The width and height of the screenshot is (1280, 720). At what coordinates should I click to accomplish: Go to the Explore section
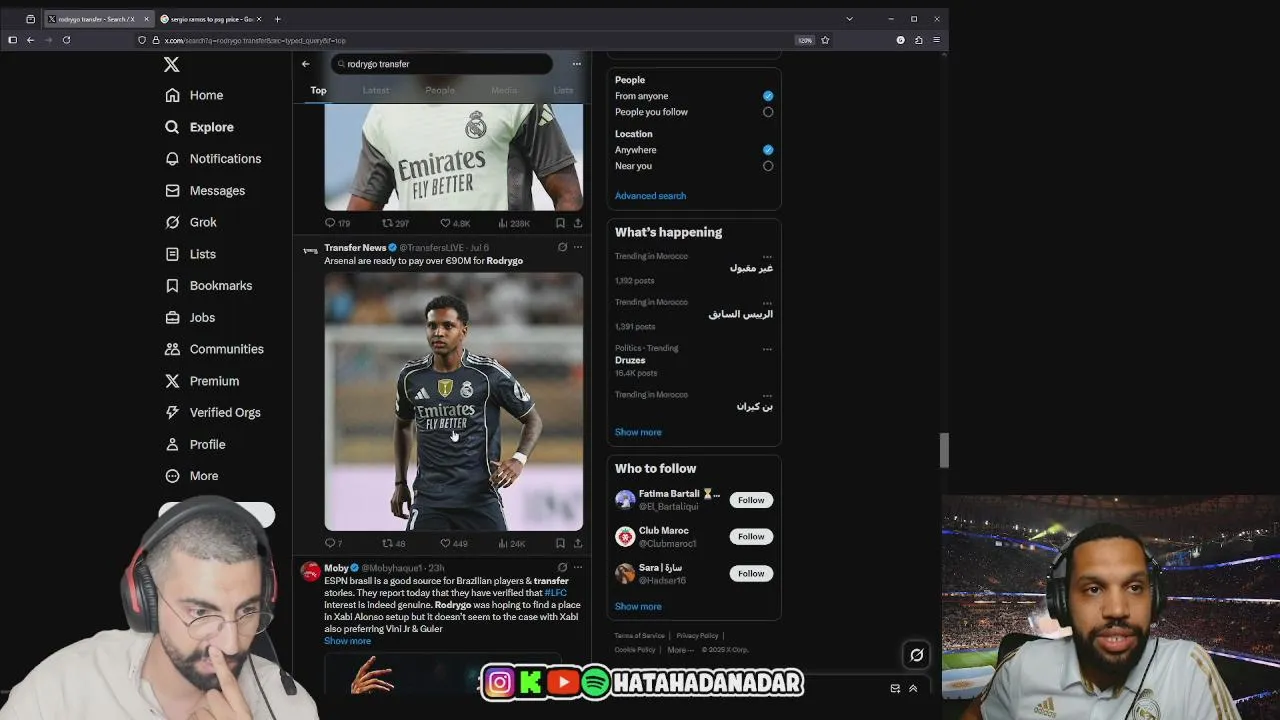[x=199, y=127]
